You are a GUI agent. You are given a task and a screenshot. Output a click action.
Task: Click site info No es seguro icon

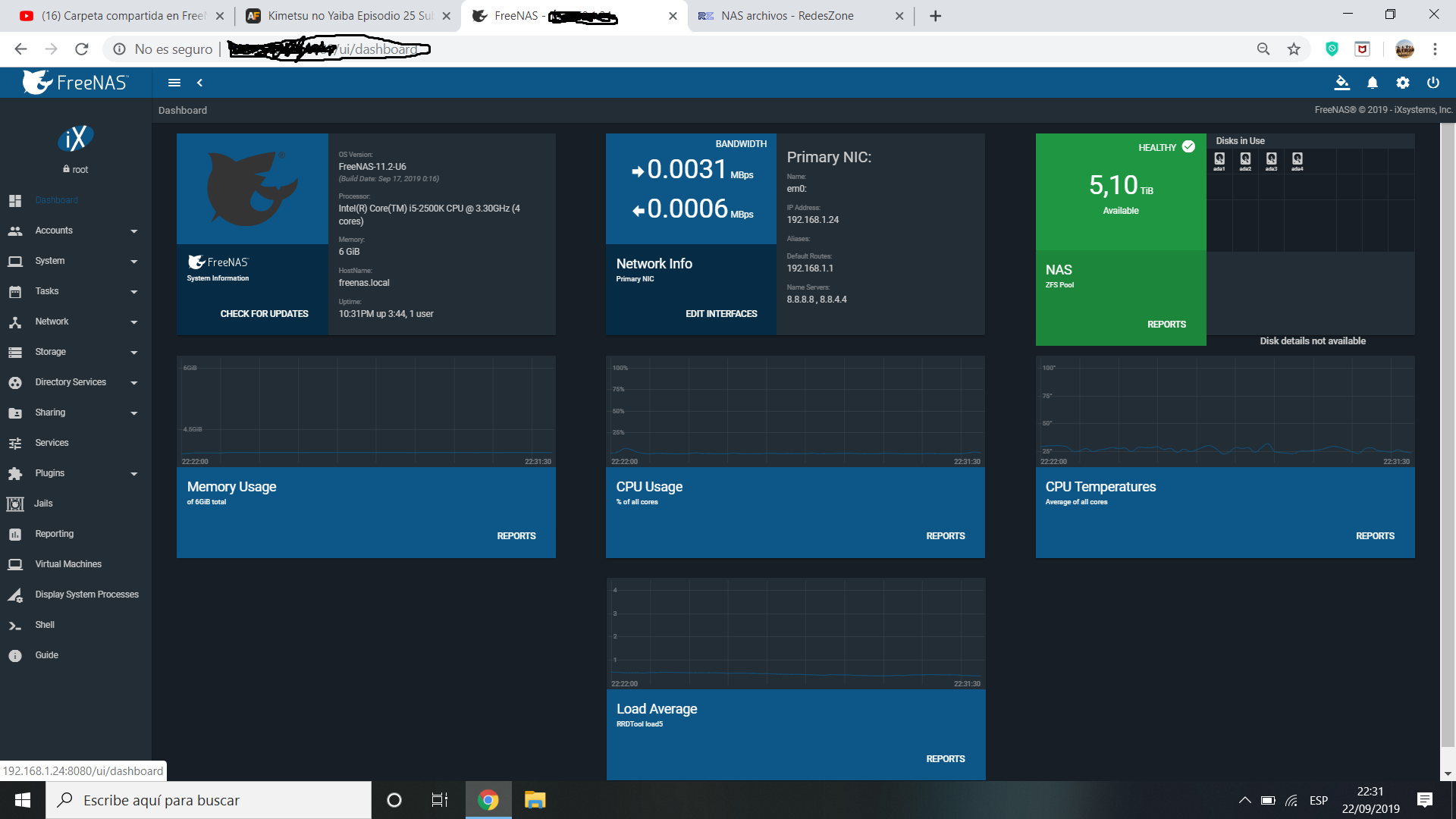point(119,49)
